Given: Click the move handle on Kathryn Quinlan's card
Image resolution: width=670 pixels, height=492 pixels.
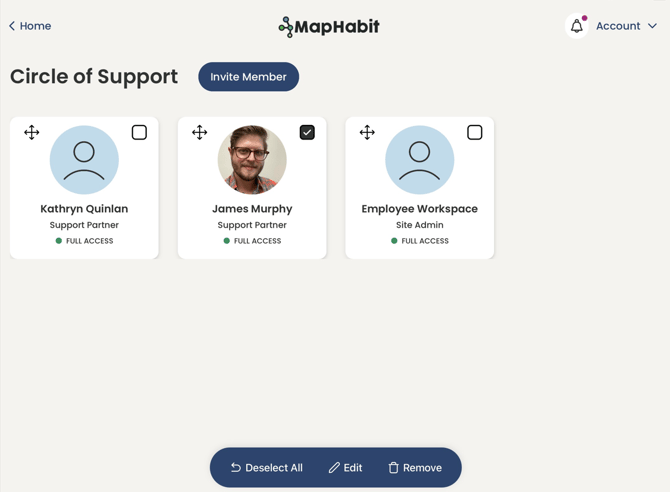Looking at the screenshot, I should pyautogui.click(x=32, y=132).
